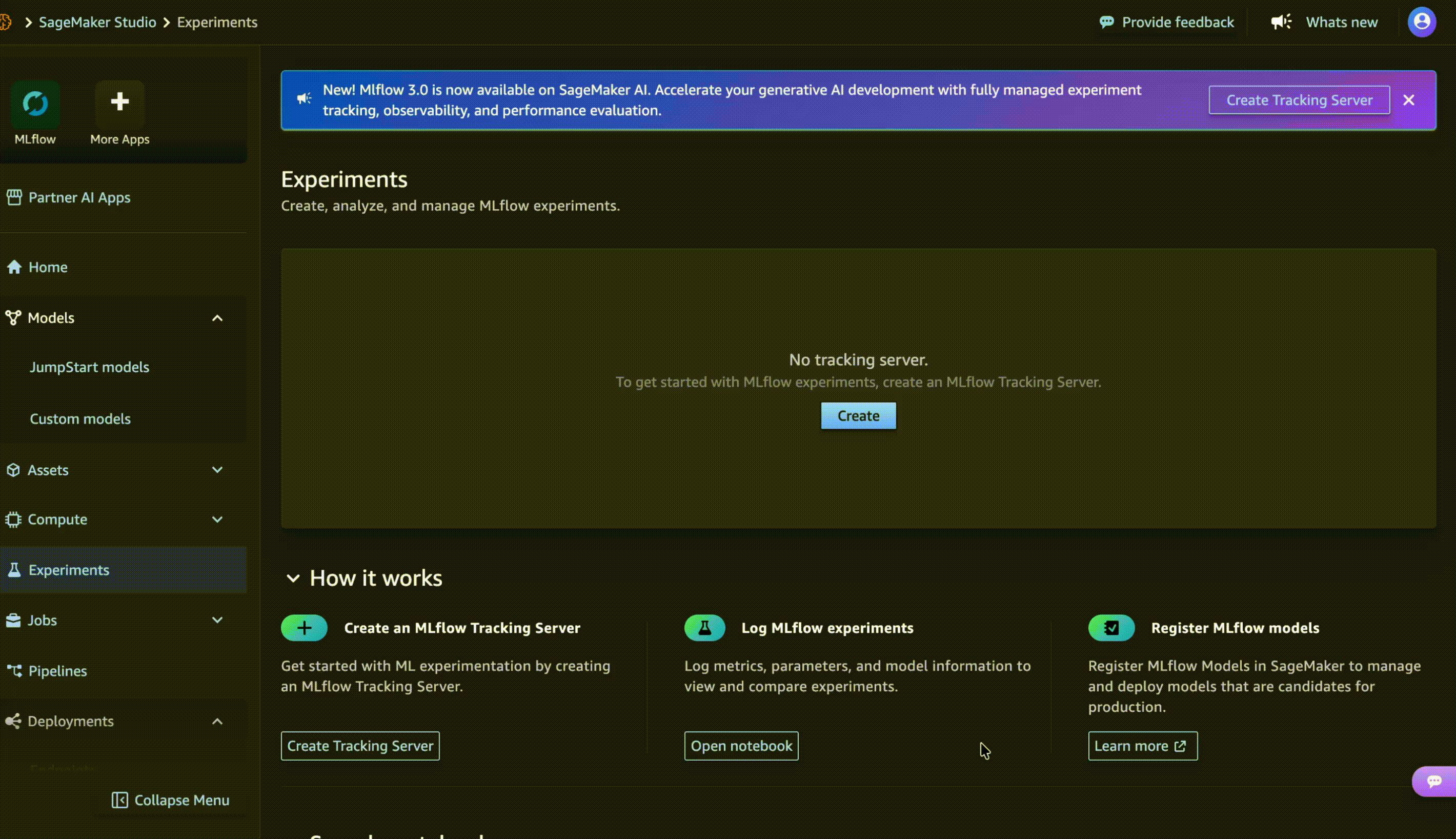
Task: Click the More Apps plus icon
Action: [x=120, y=103]
